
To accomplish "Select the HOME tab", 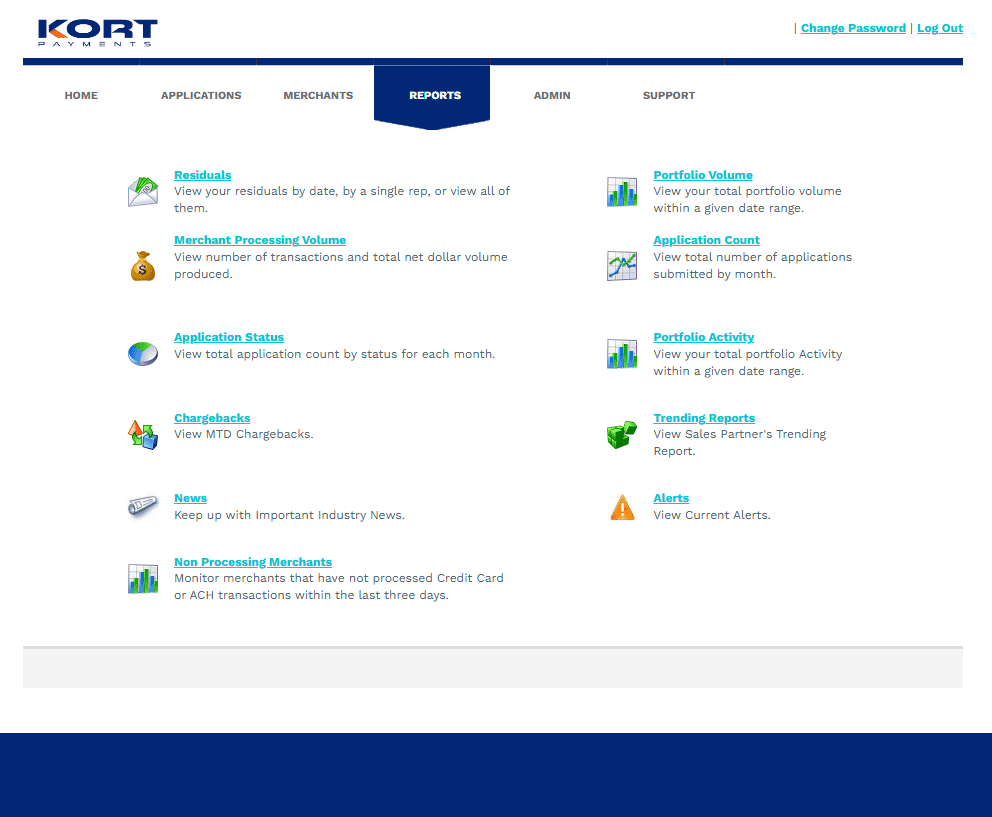I will (x=81, y=95).
